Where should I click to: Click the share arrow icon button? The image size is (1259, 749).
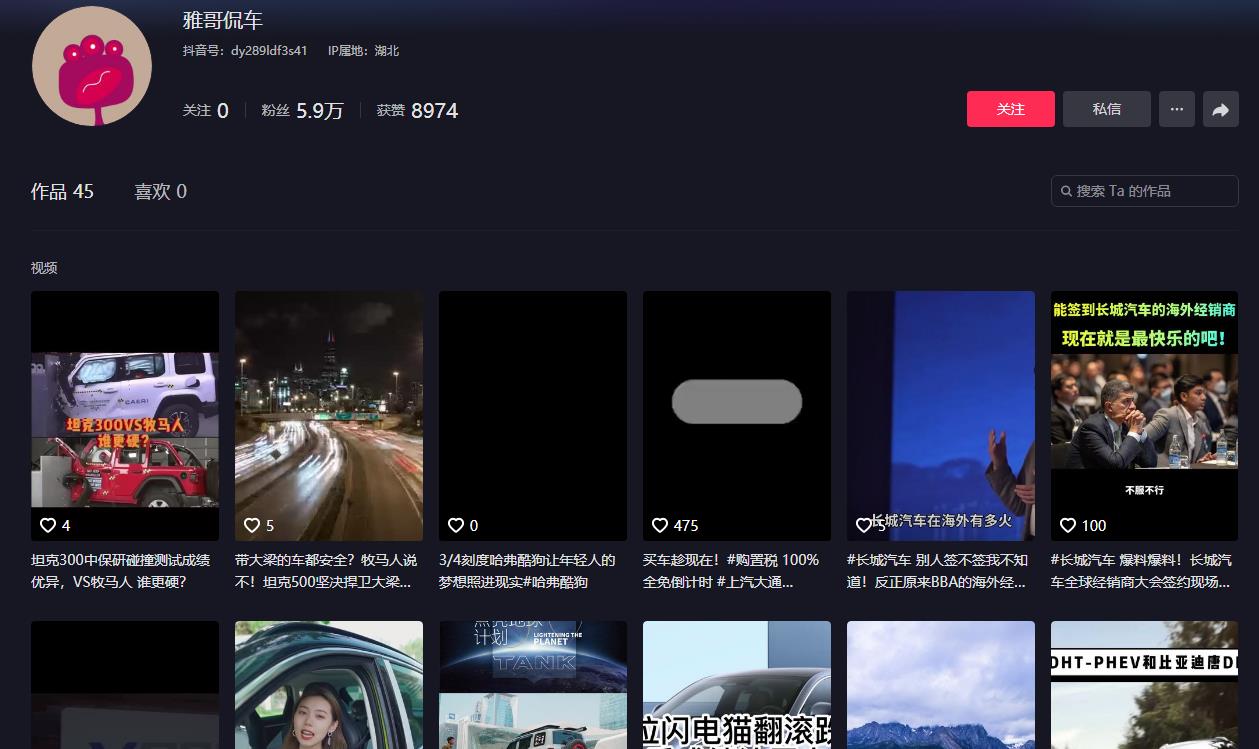click(1220, 109)
